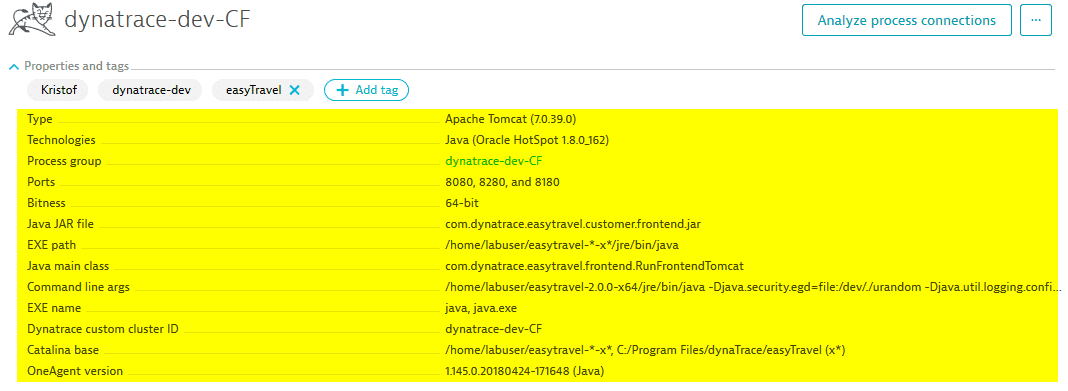Click the Catalina base label

[x=63, y=350]
